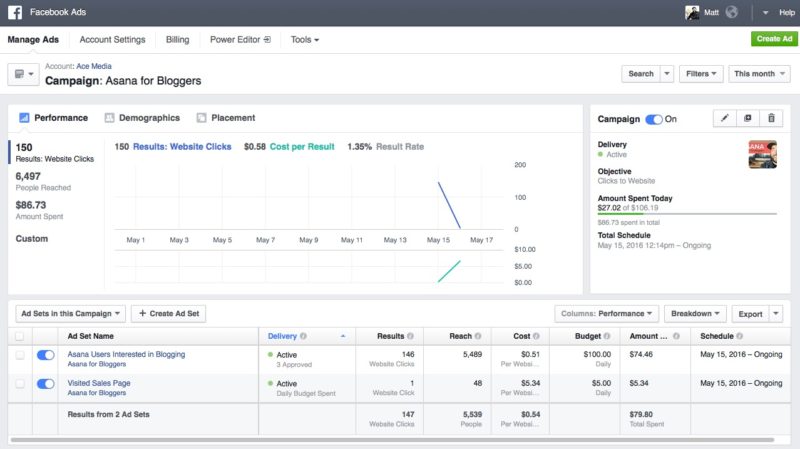The width and height of the screenshot is (800, 449).
Task: Click info icon beside Budget column
Action: tap(607, 336)
